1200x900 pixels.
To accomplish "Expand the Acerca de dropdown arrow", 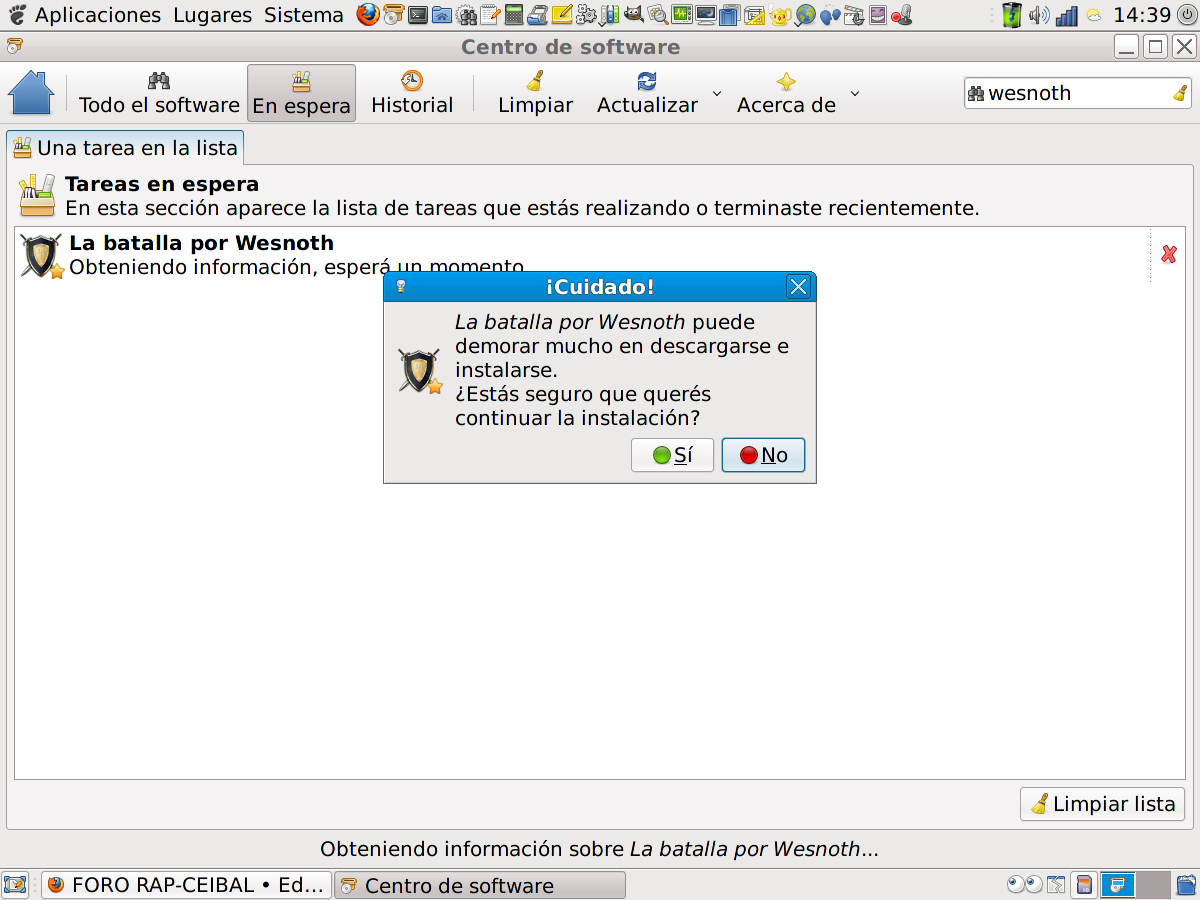I will pos(854,93).
